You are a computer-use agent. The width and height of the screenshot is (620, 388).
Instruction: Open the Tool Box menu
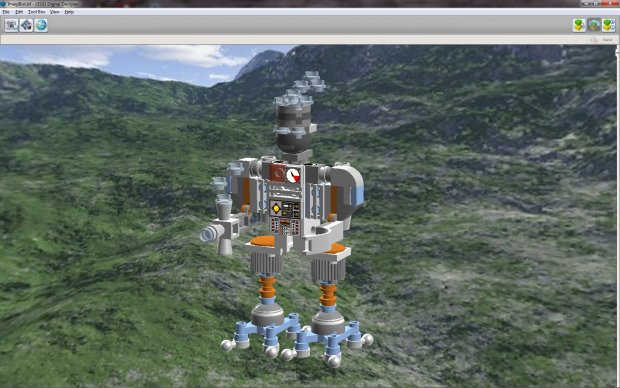(x=37, y=12)
